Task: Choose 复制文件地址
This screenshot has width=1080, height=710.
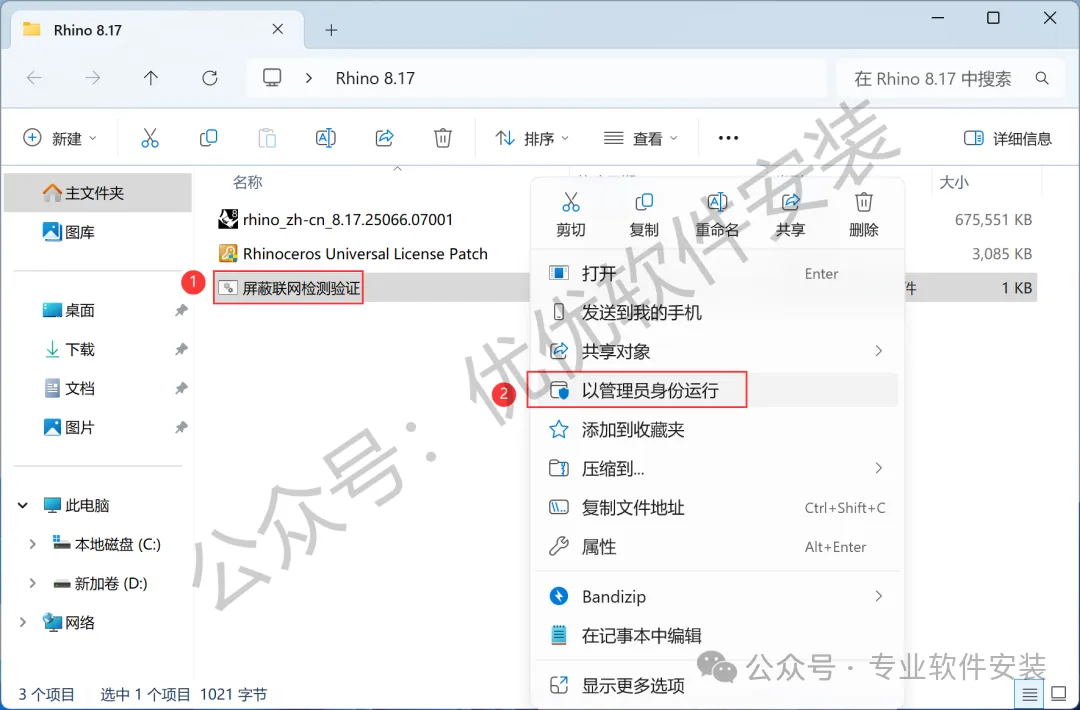Action: tap(717, 508)
